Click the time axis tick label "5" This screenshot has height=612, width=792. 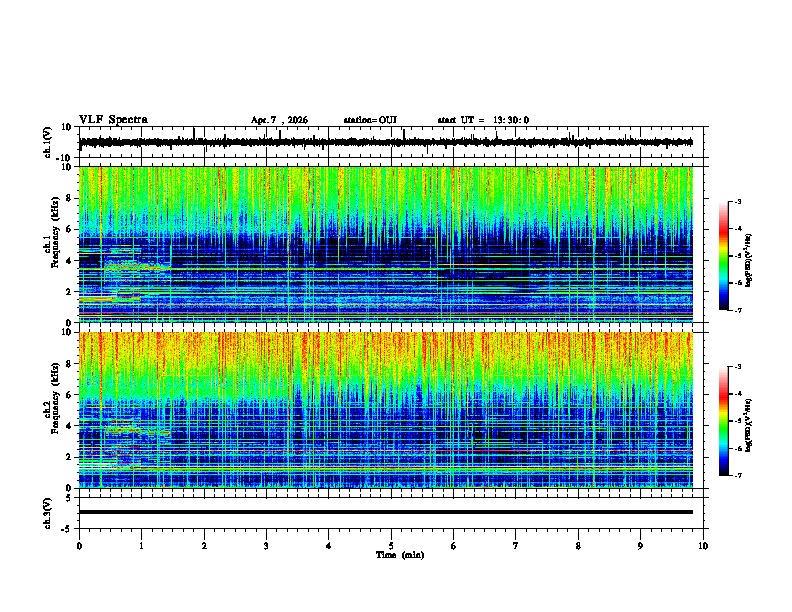(391, 546)
